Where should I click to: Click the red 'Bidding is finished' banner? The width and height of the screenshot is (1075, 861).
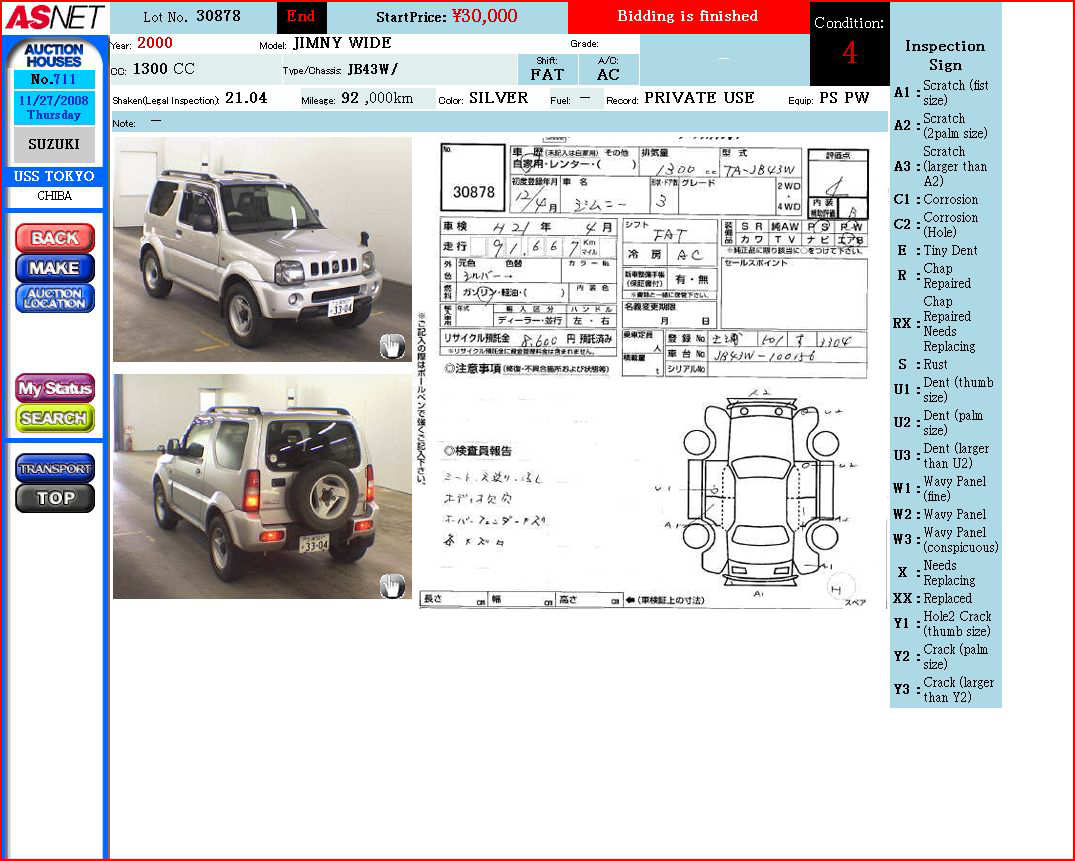point(688,17)
